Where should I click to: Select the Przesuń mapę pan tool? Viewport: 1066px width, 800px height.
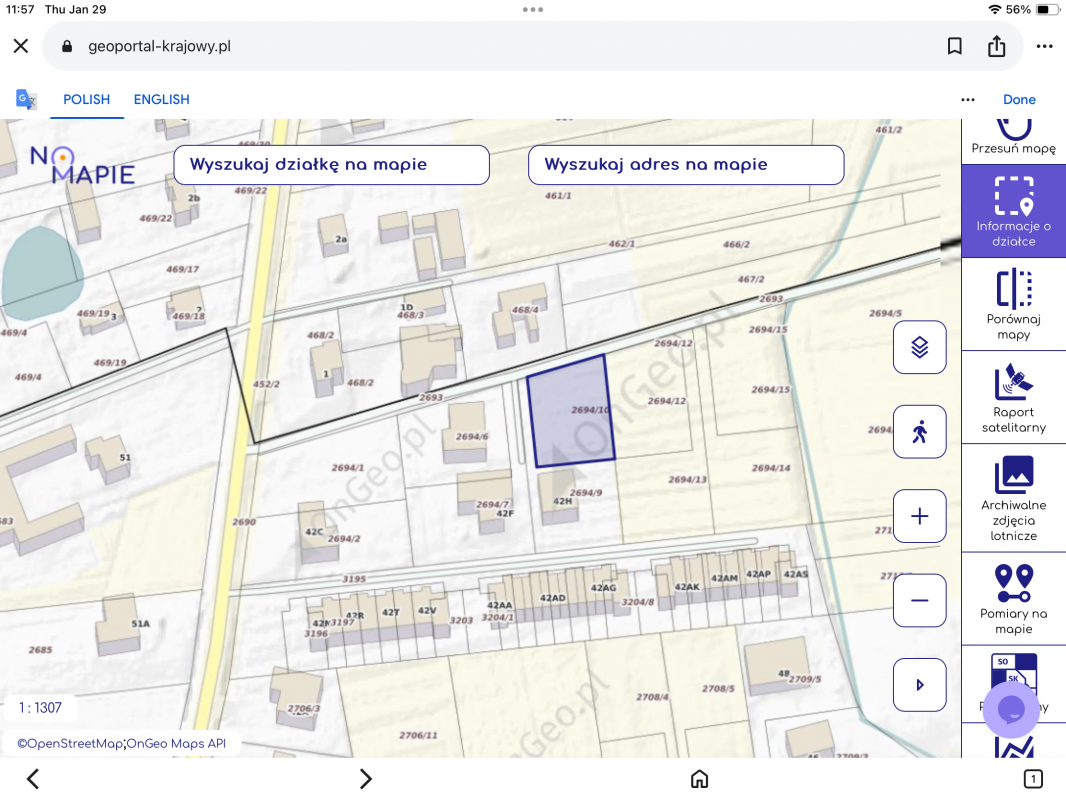pos(1013,137)
